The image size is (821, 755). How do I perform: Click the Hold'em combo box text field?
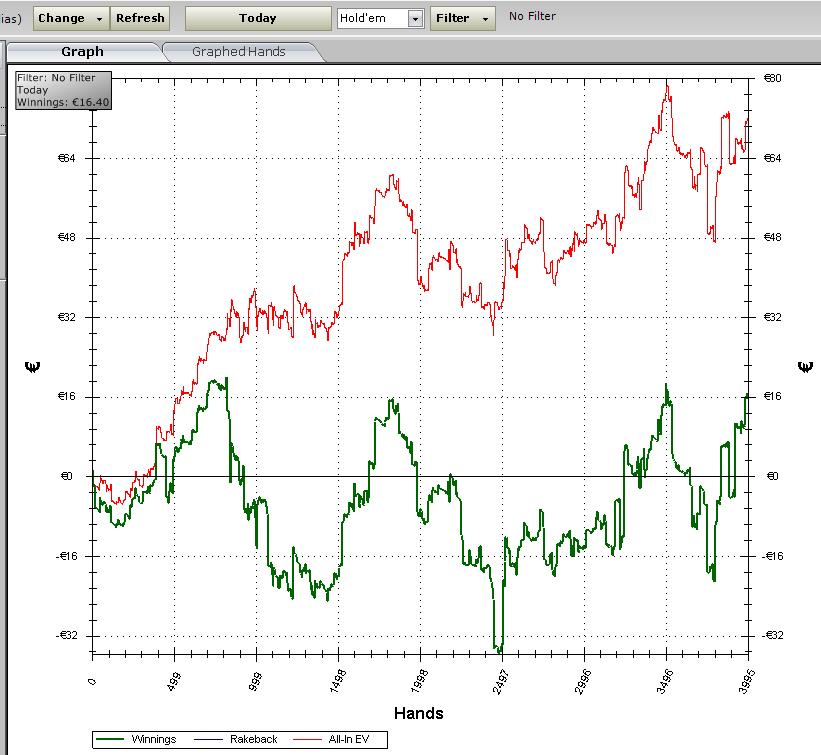pyautogui.click(x=373, y=19)
